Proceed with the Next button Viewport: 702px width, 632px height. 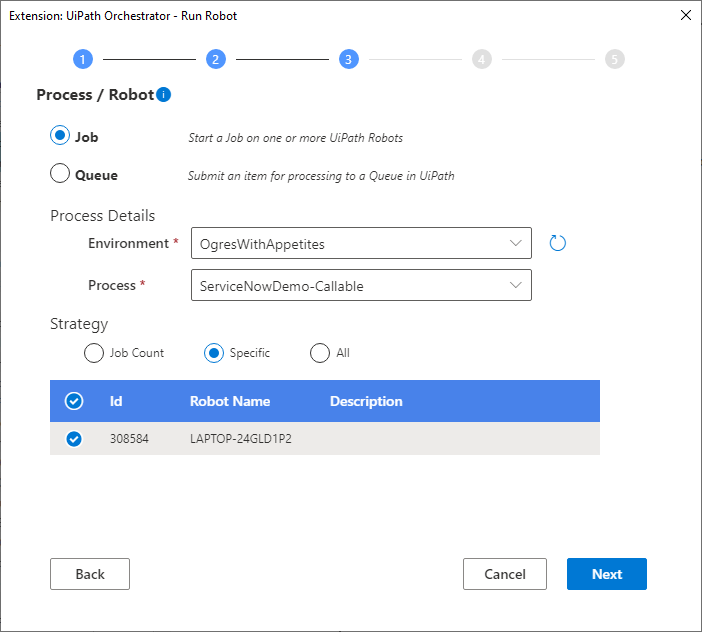coord(607,574)
